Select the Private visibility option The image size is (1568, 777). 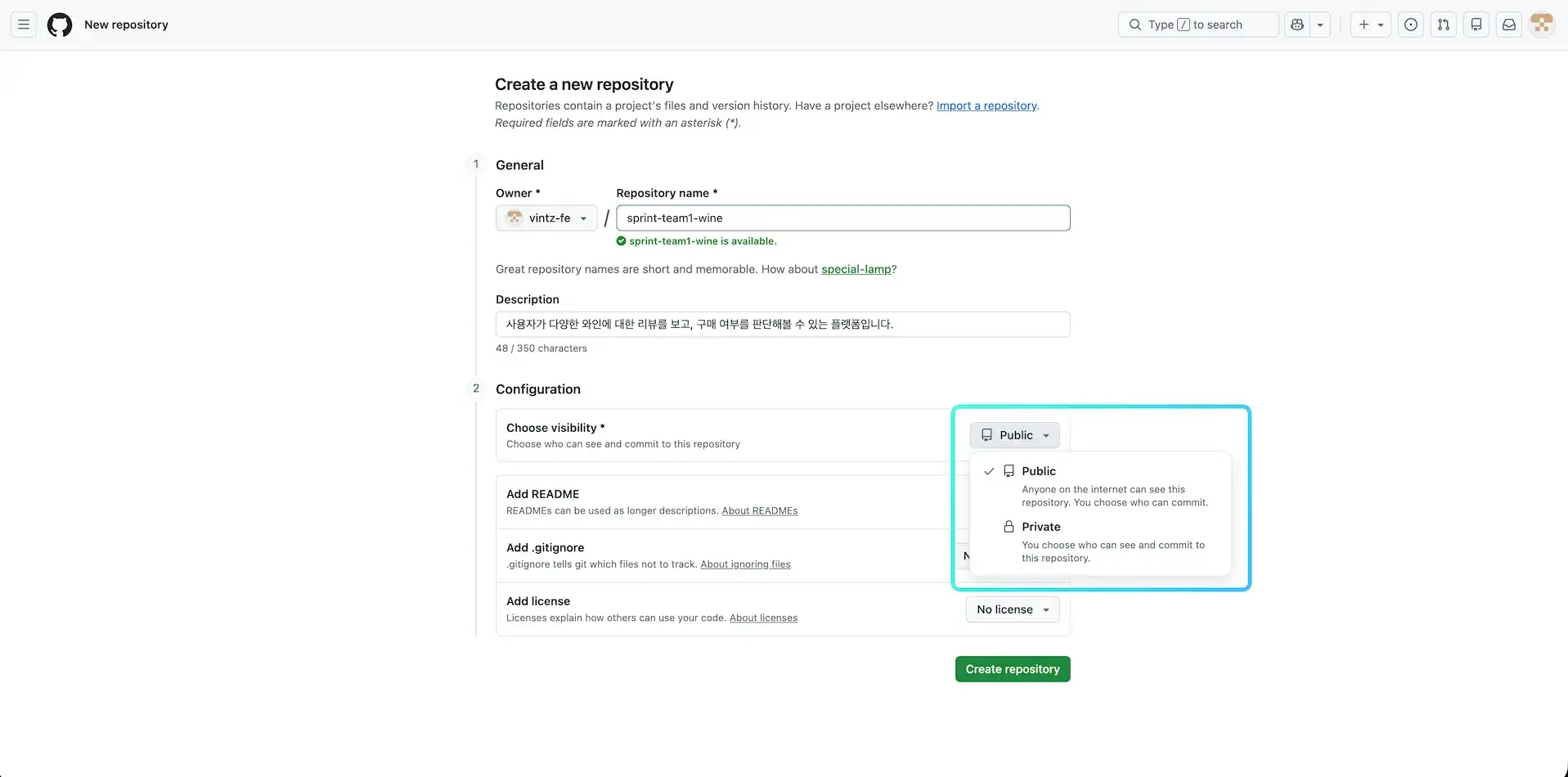point(1100,541)
